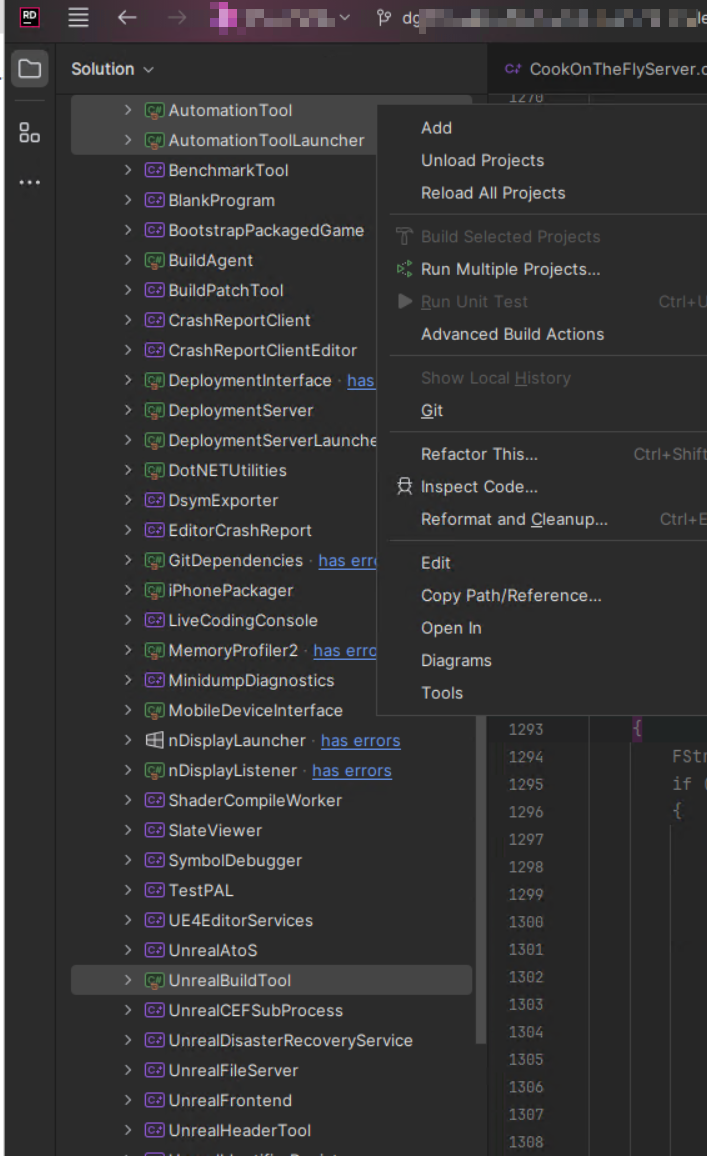The height and width of the screenshot is (1156, 707).
Task: Select the UnrealAtoS project row
Action: 271,950
